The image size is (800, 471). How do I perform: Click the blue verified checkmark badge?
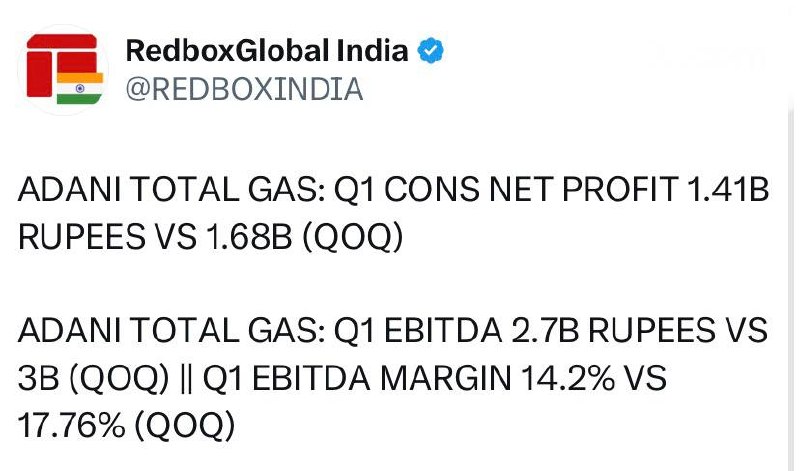tap(431, 51)
